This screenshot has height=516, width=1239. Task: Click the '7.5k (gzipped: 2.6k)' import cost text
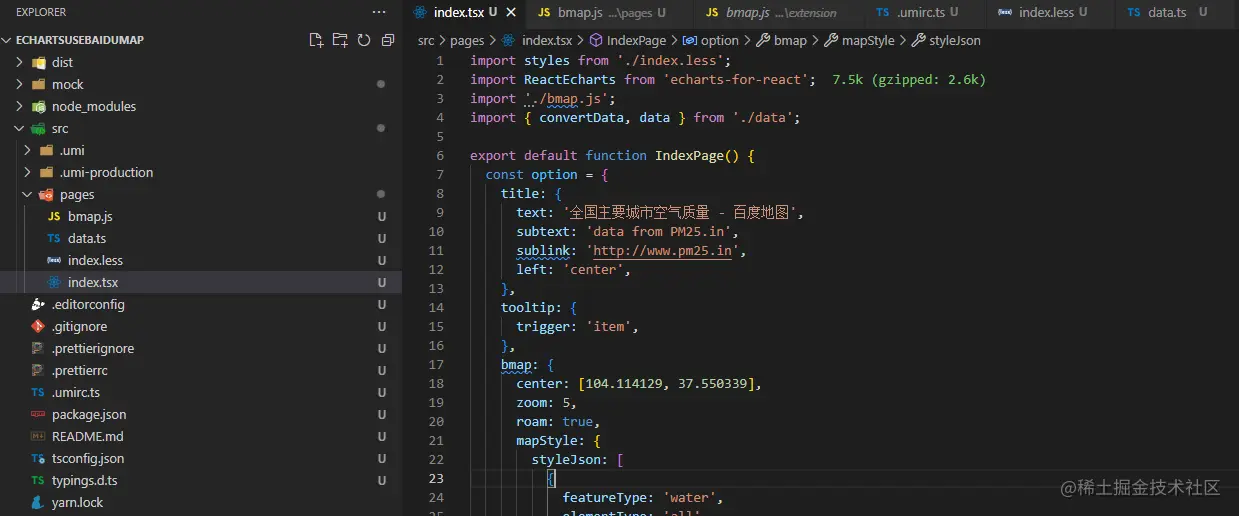[909, 79]
